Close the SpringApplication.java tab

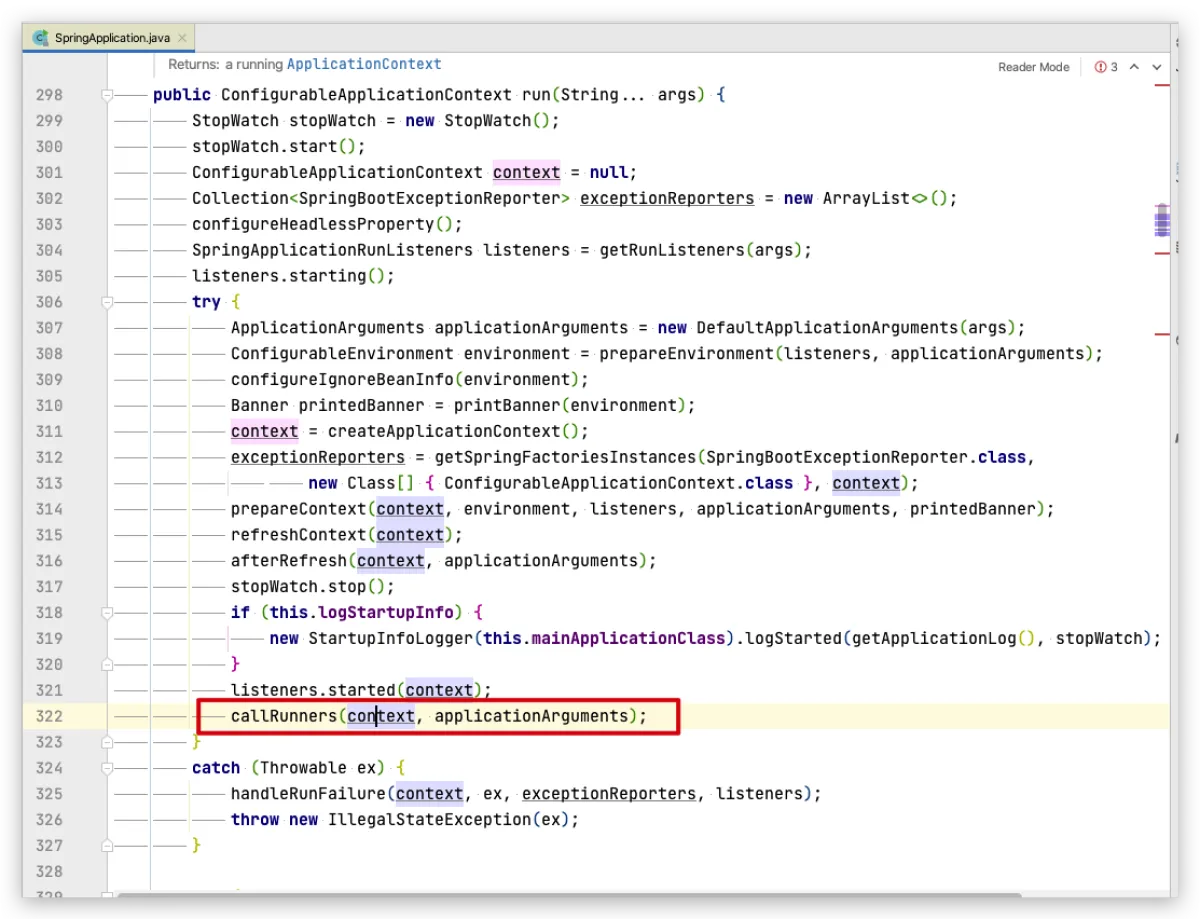[x=180, y=38]
